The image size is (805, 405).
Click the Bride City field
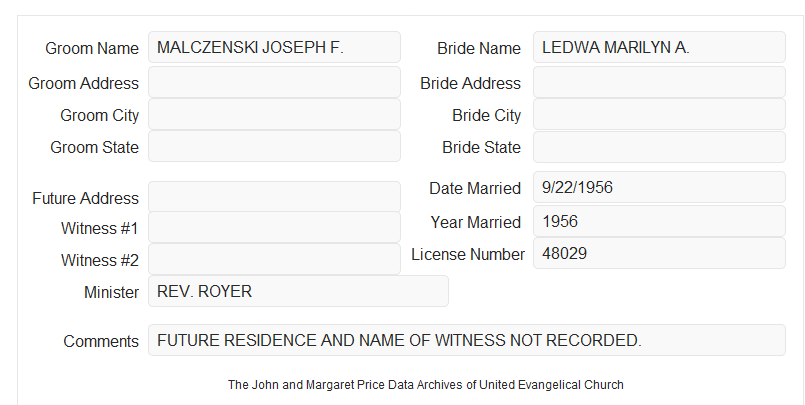pos(659,114)
